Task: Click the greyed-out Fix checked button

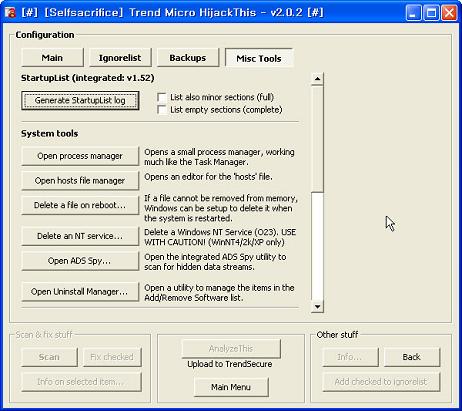Action: click(112, 357)
